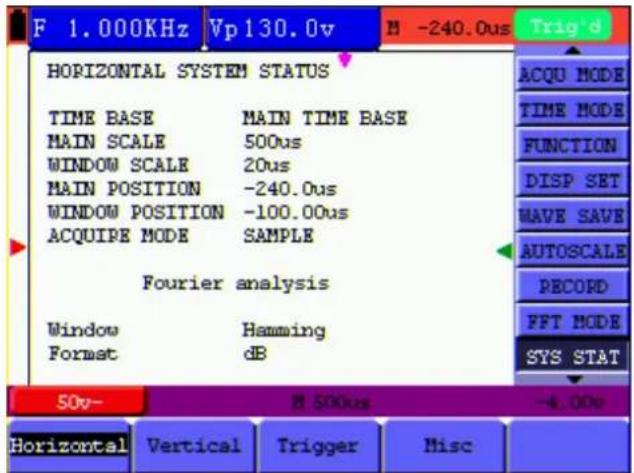
Task: Click the Hamming window value
Action: [x=284, y=331]
